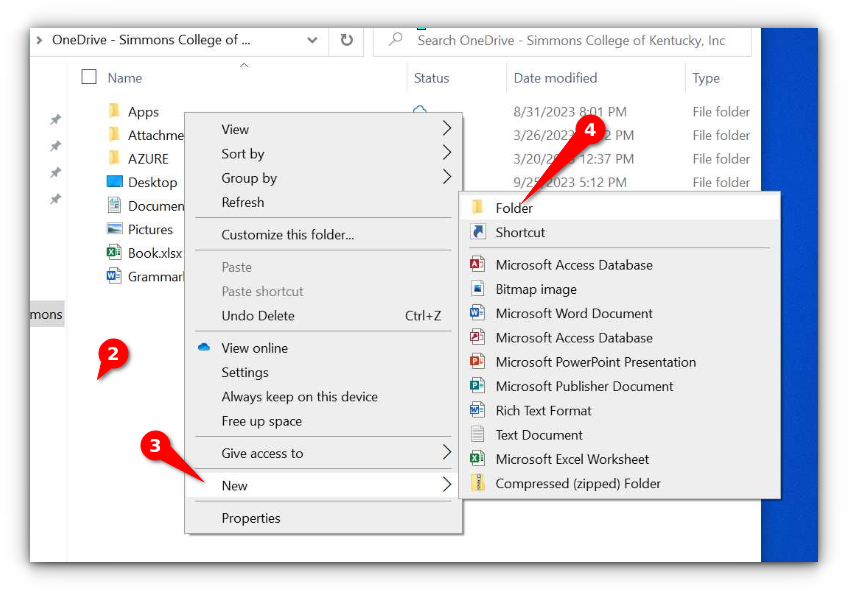Click the Folder icon in New submenu
Image resolution: width=848 pixels, height=594 pixels.
pos(477,207)
